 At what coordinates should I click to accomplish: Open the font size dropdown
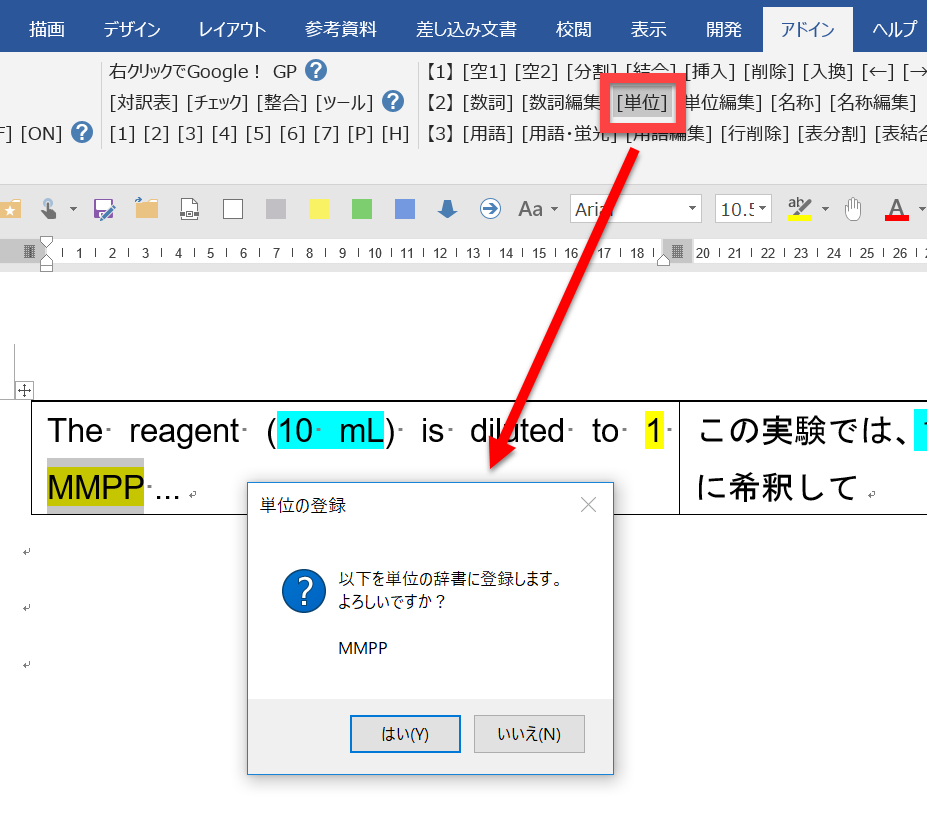point(764,209)
